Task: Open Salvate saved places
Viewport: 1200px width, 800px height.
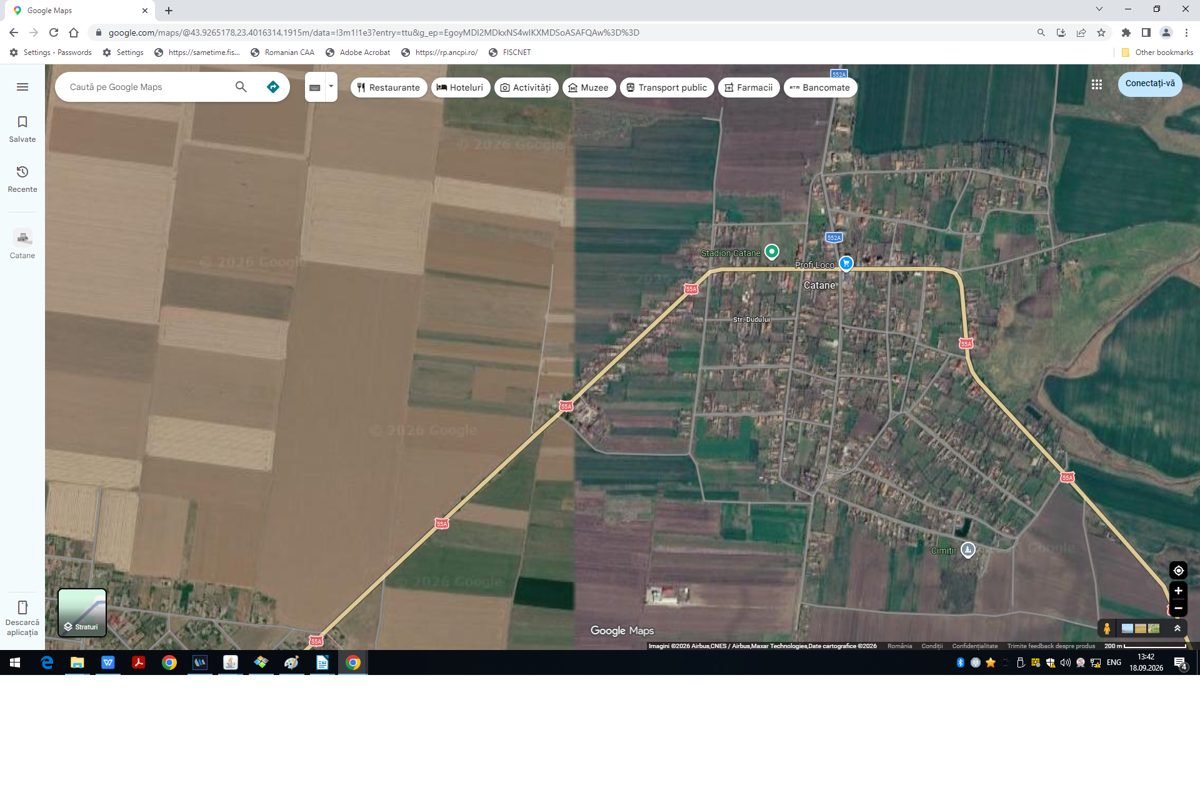Action: [x=22, y=129]
